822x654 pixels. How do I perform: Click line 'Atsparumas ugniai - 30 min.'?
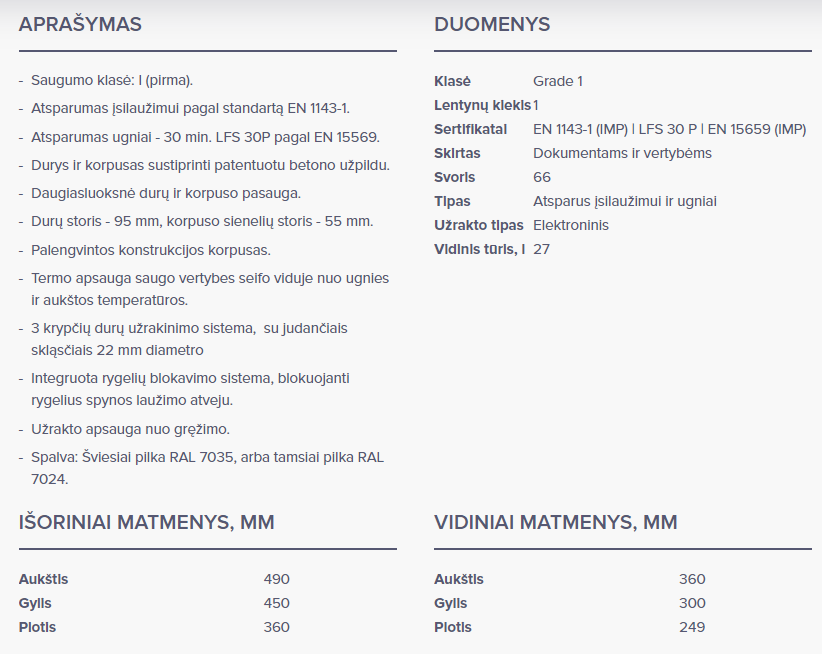(x=206, y=137)
